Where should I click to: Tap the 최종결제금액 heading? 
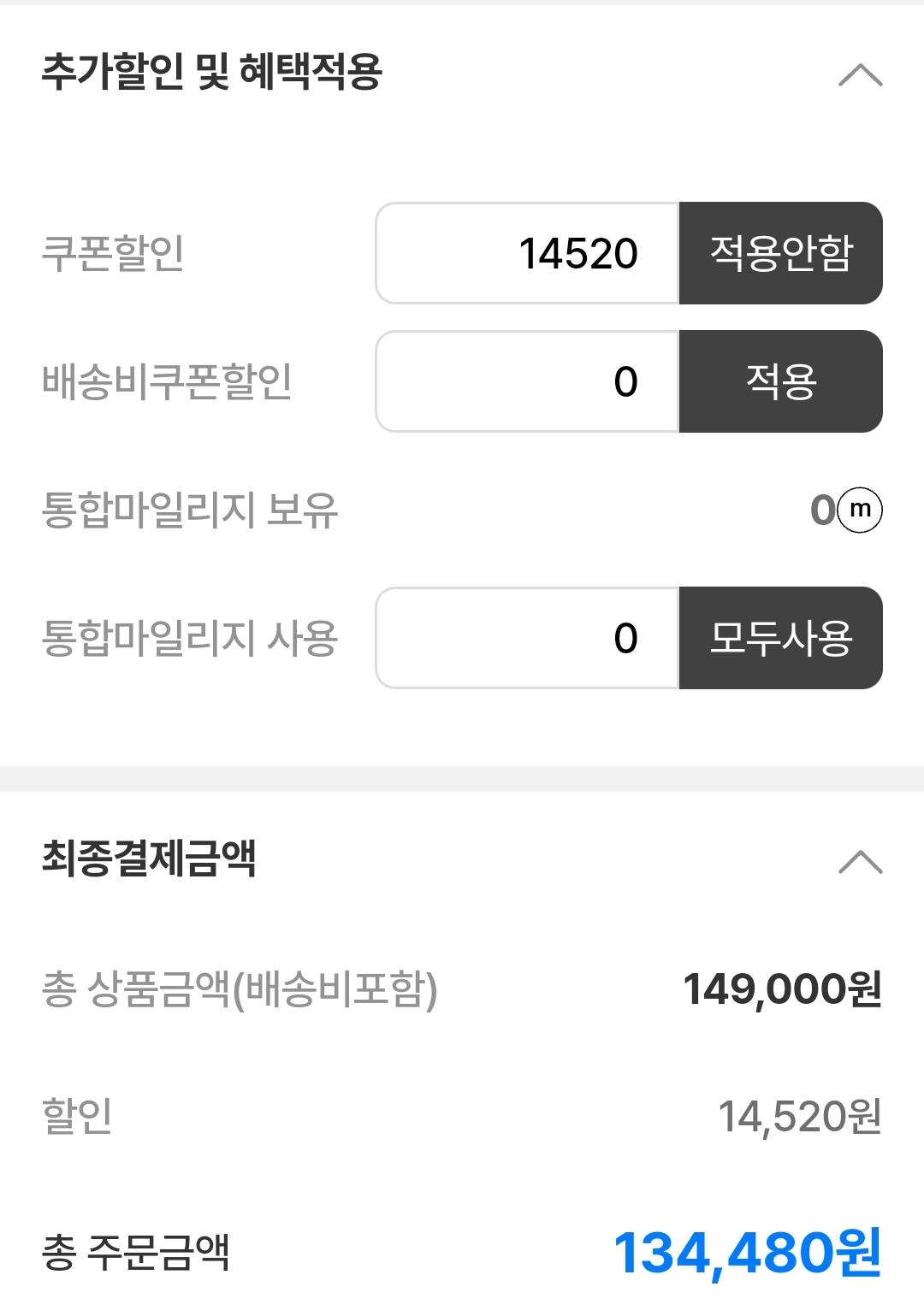pos(149,858)
